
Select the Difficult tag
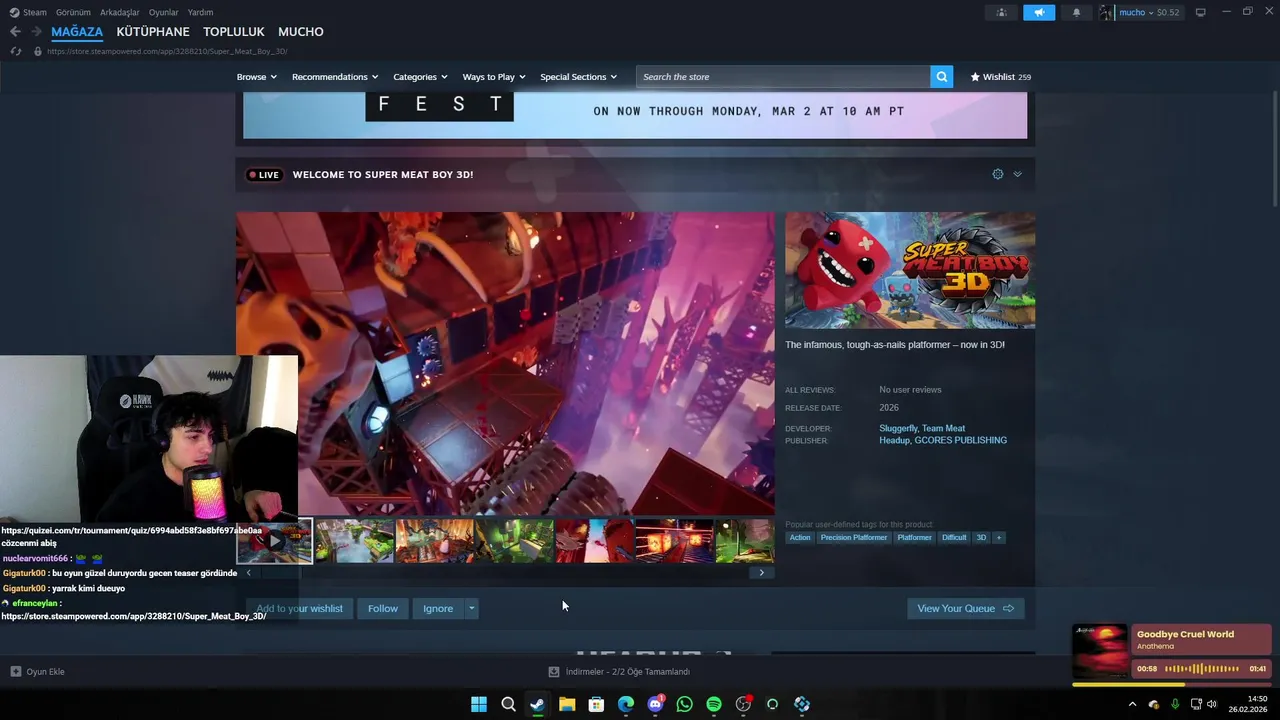(954, 538)
